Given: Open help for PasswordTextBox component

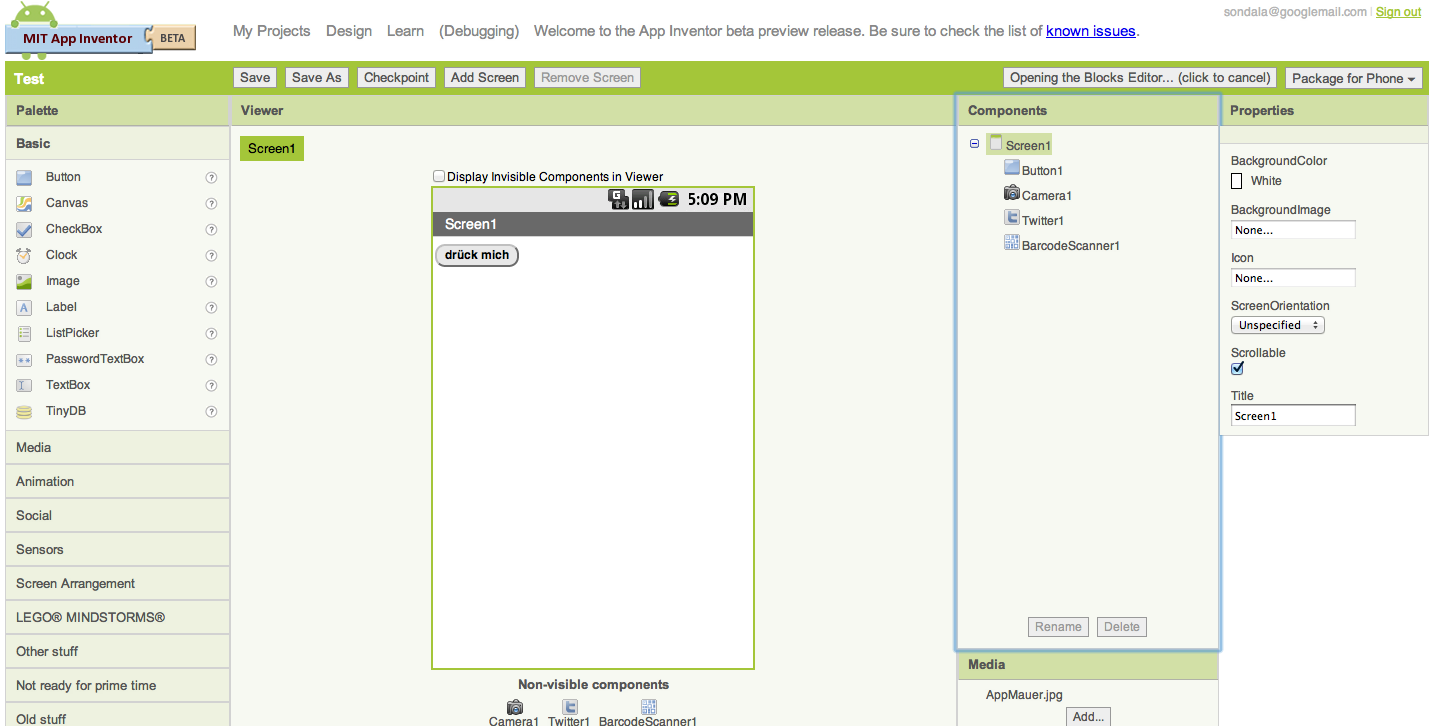Looking at the screenshot, I should pyautogui.click(x=211, y=359).
